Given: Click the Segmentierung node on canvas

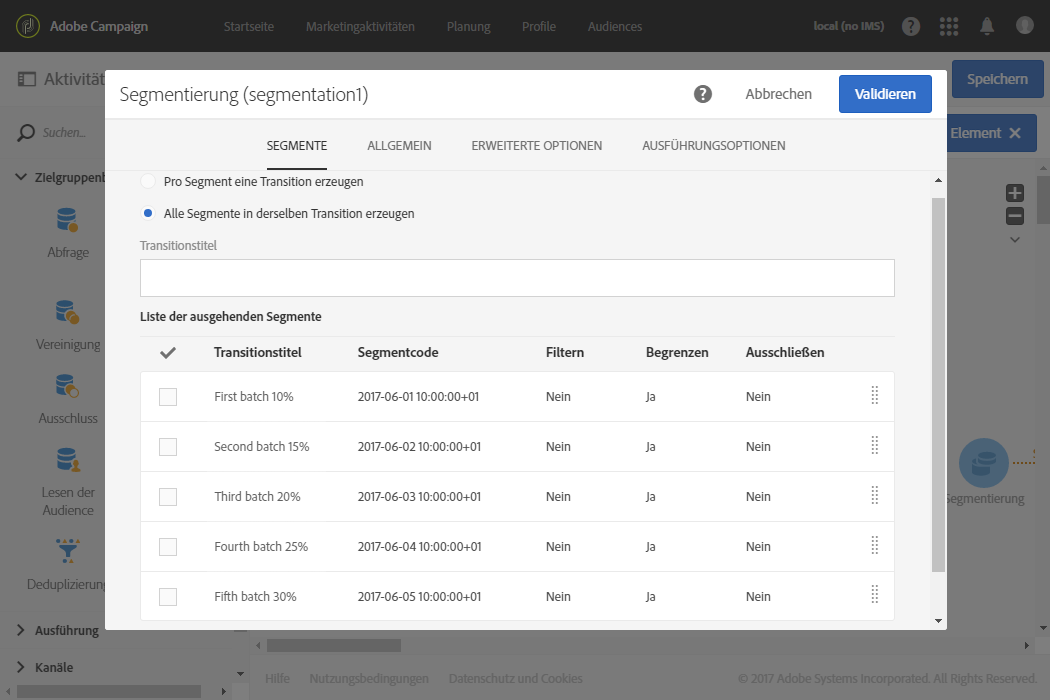Looking at the screenshot, I should tap(984, 463).
